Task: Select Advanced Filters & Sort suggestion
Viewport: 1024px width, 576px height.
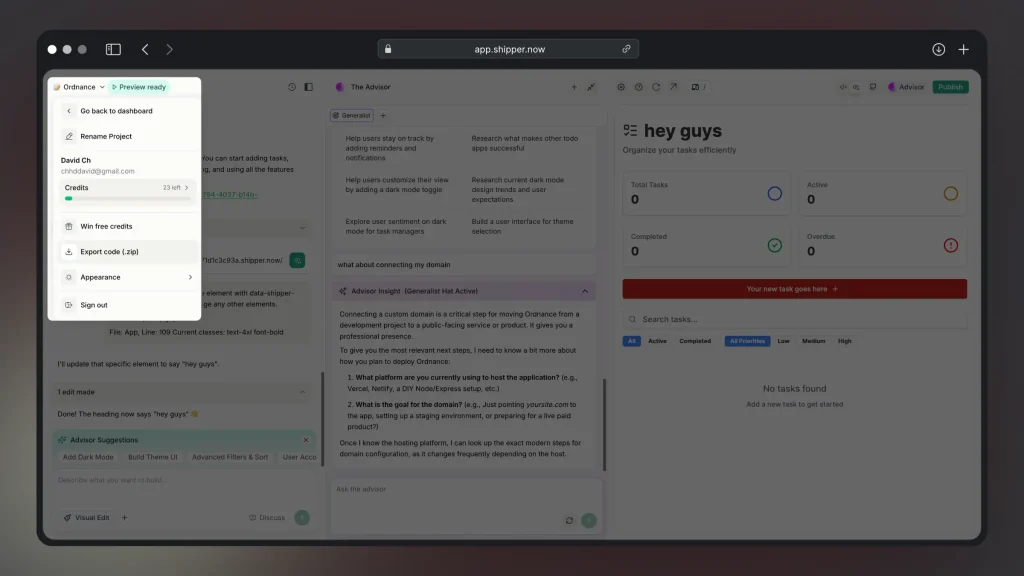Action: [x=230, y=457]
